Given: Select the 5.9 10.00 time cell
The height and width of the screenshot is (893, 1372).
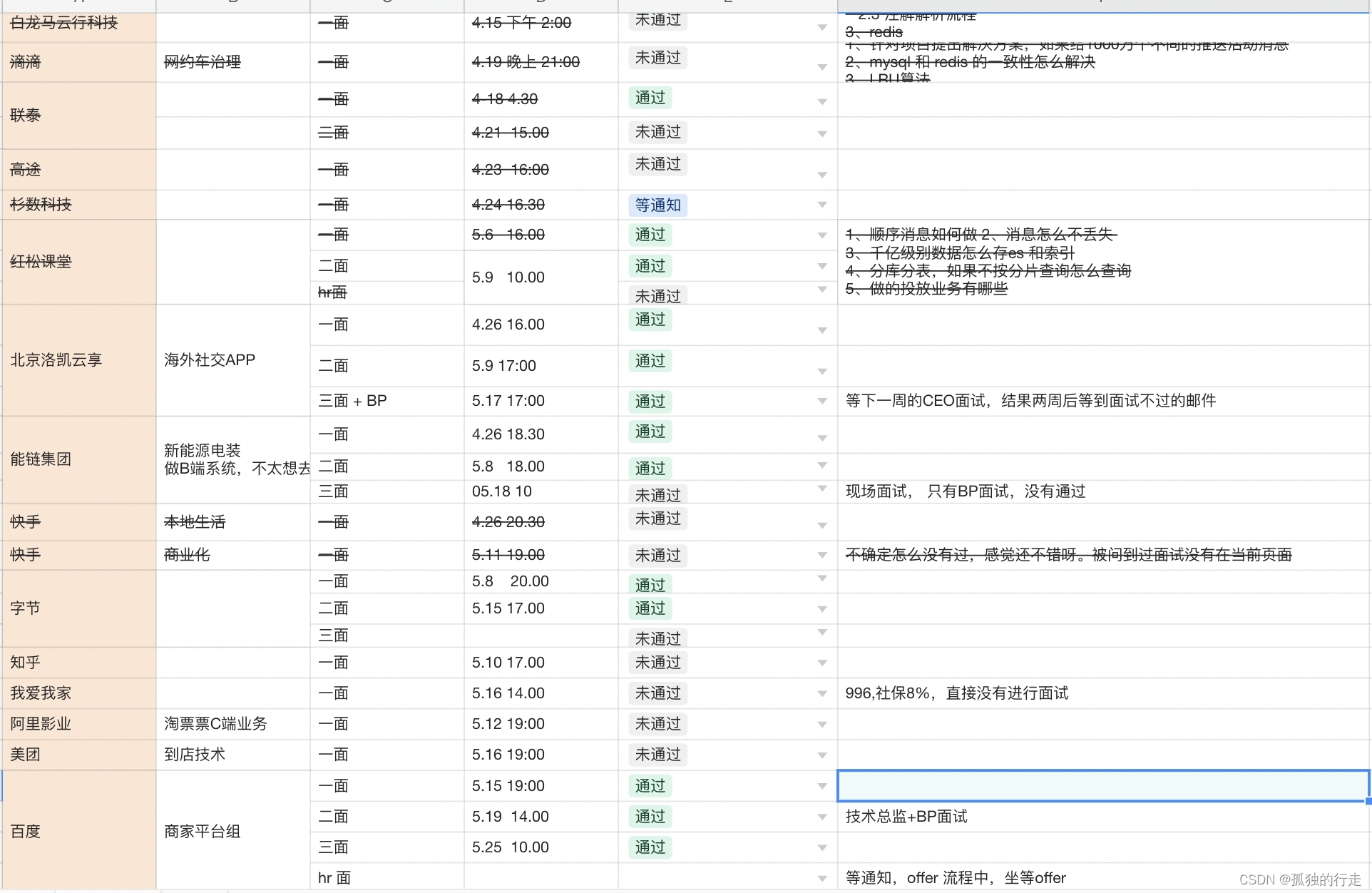Looking at the screenshot, I should click(x=541, y=277).
